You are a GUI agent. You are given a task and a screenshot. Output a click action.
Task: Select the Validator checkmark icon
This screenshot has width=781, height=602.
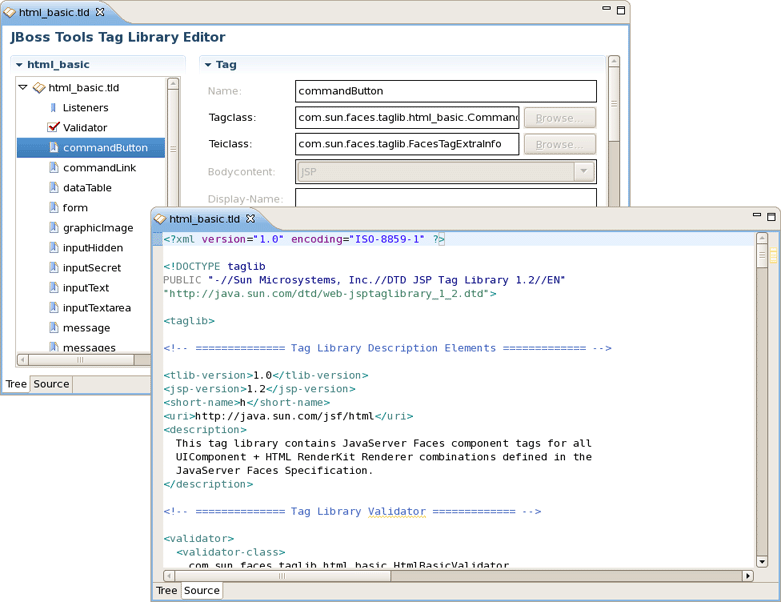54,128
